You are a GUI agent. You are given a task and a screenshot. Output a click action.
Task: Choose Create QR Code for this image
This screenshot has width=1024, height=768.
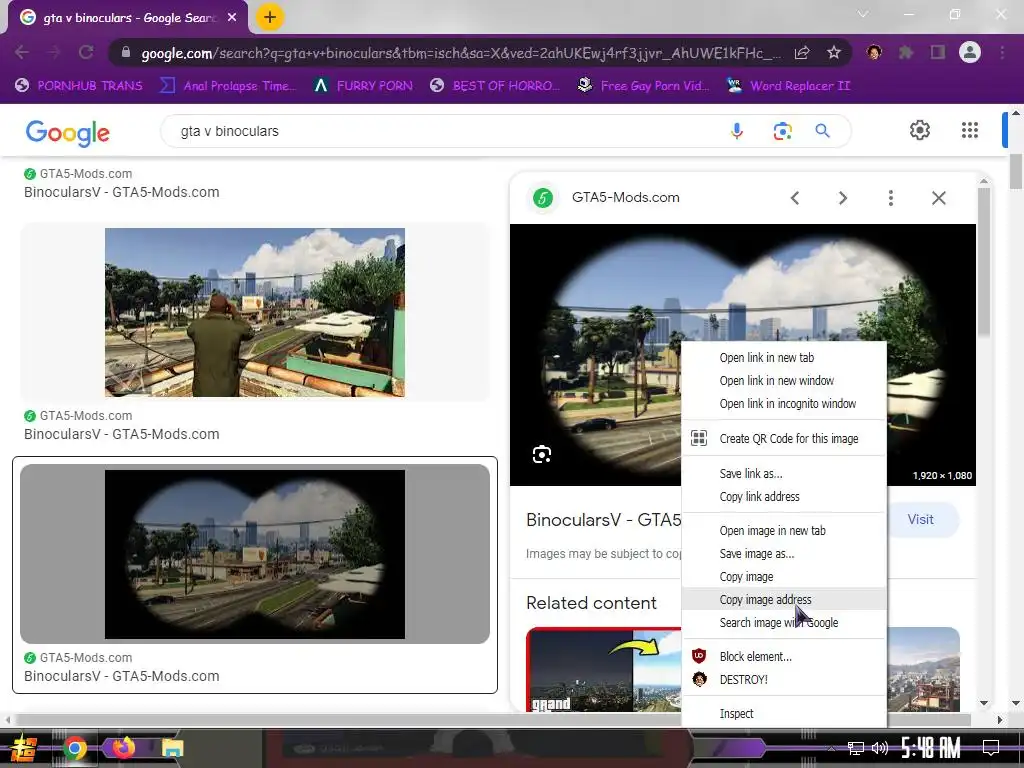click(784, 439)
